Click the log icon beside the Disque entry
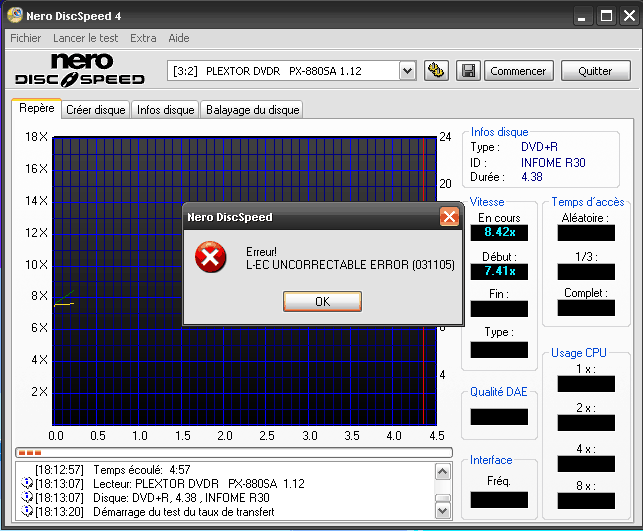The width and height of the screenshot is (643, 531). pyautogui.click(x=27, y=497)
